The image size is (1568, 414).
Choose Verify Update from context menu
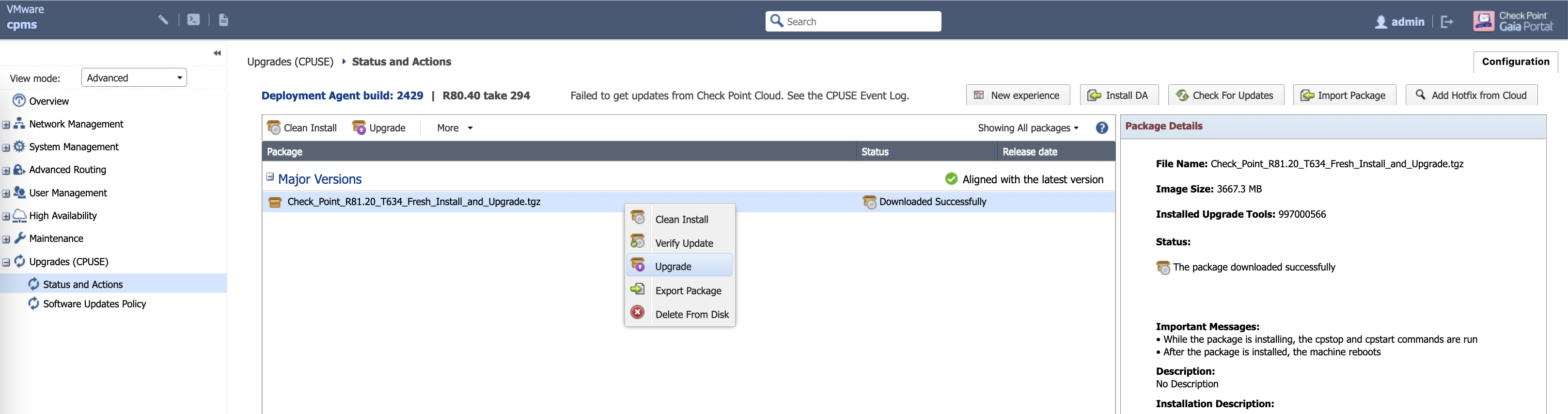pyautogui.click(x=684, y=243)
